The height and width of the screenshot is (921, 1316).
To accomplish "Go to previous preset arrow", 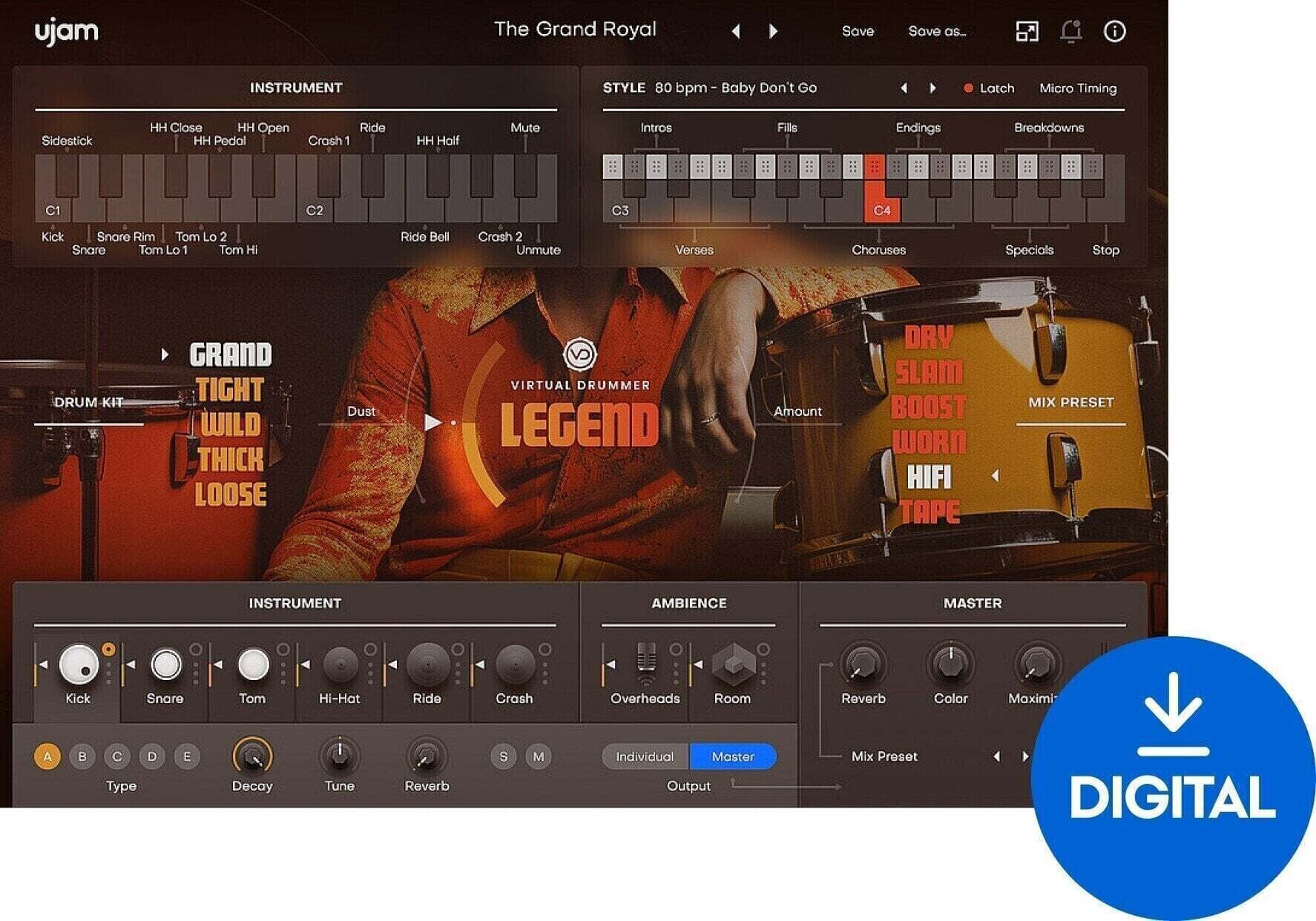I will point(736,31).
